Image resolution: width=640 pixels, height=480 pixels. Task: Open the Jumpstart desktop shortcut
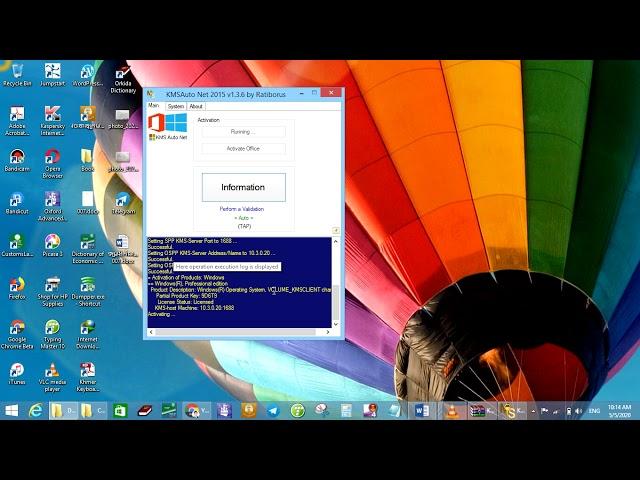[x=52, y=75]
